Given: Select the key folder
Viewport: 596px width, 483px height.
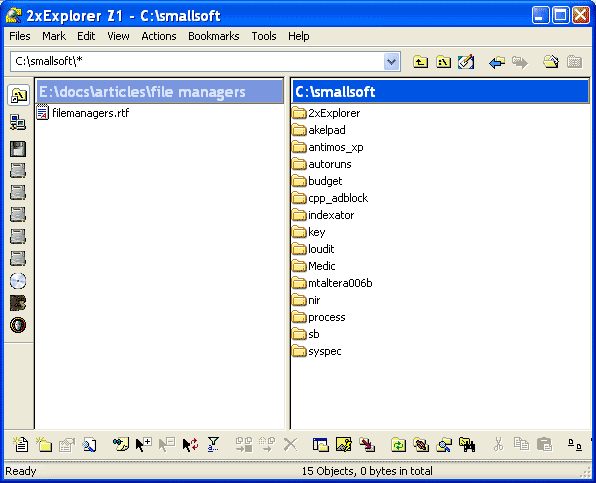Looking at the screenshot, I should [309, 232].
